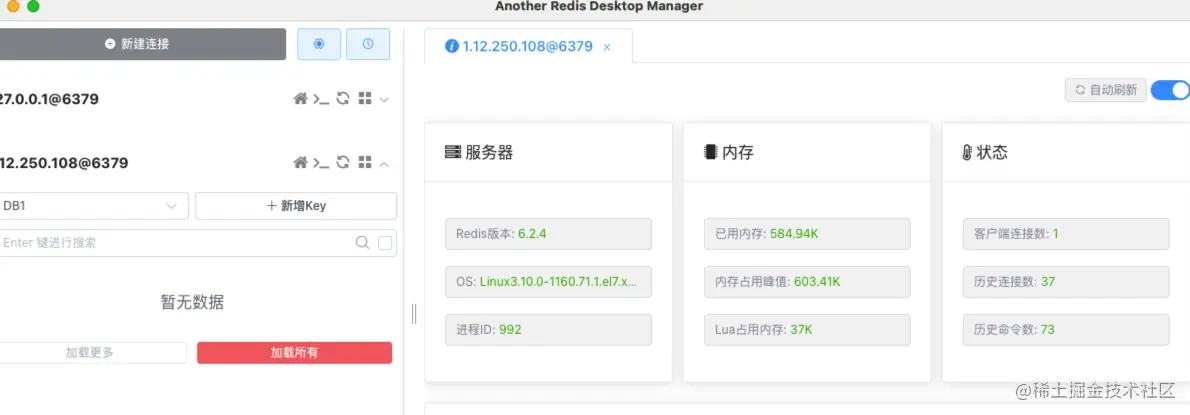
Task: Open grid menu icon for 27.0.0.1@6379
Action: 364,99
